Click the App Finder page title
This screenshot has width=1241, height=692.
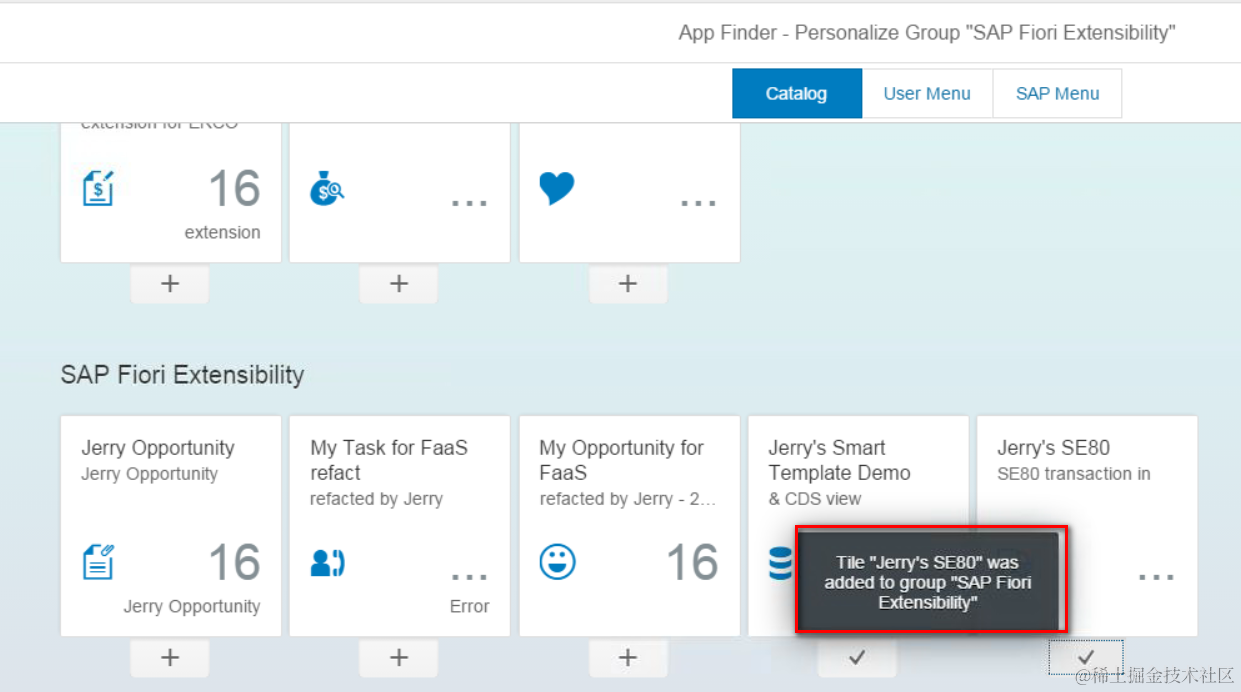(x=927, y=33)
